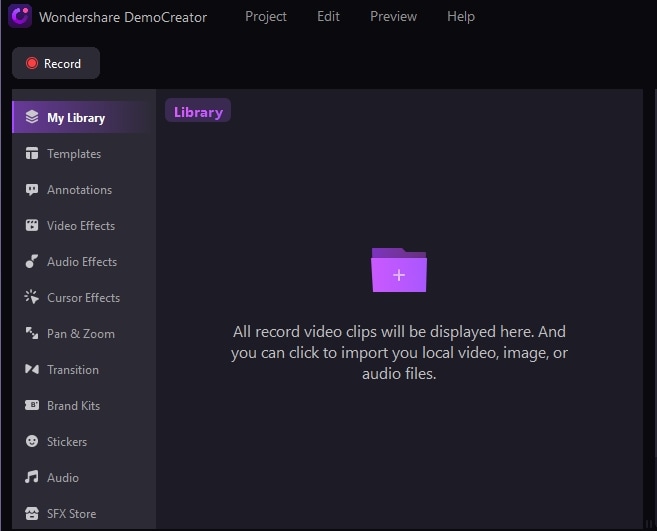Open the Edit menu

click(x=328, y=16)
